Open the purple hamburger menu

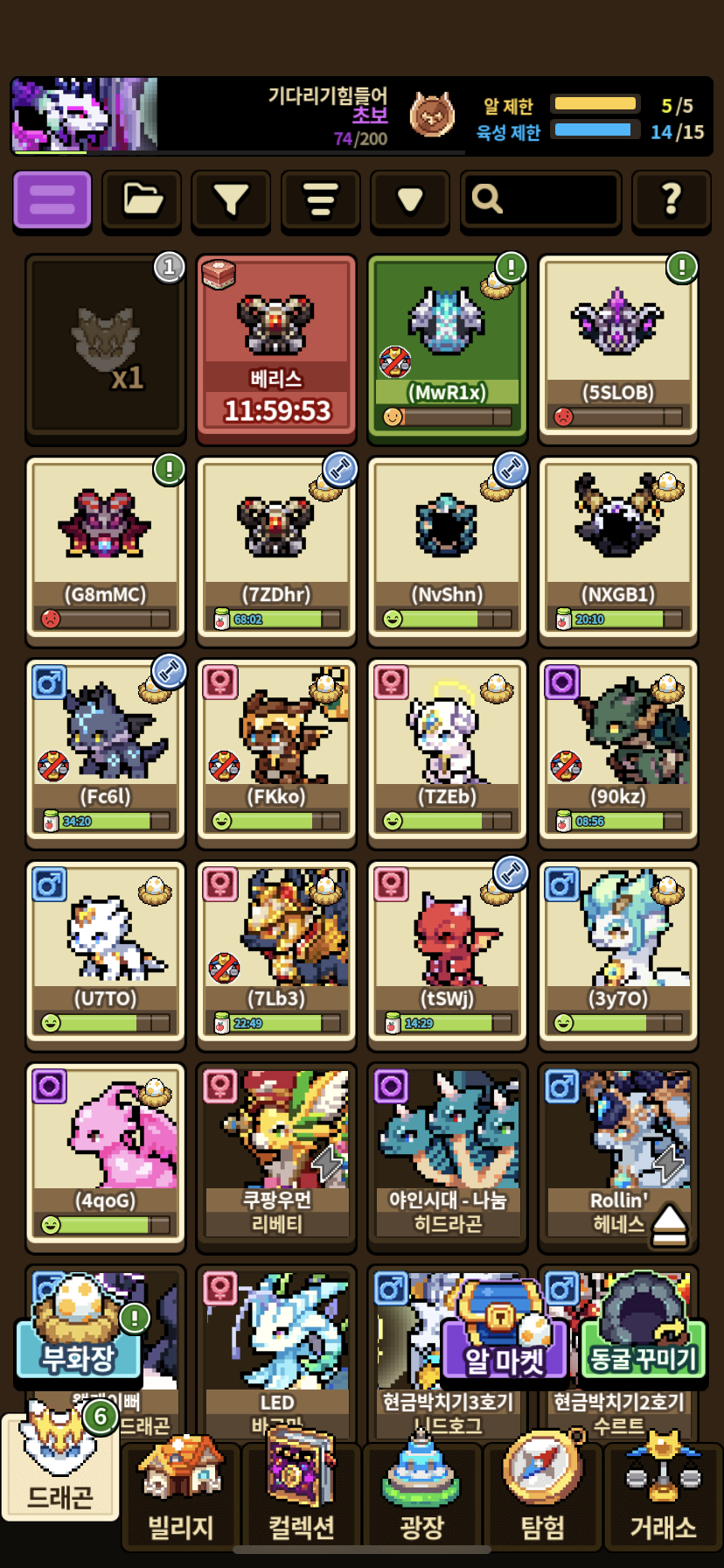tap(52, 200)
